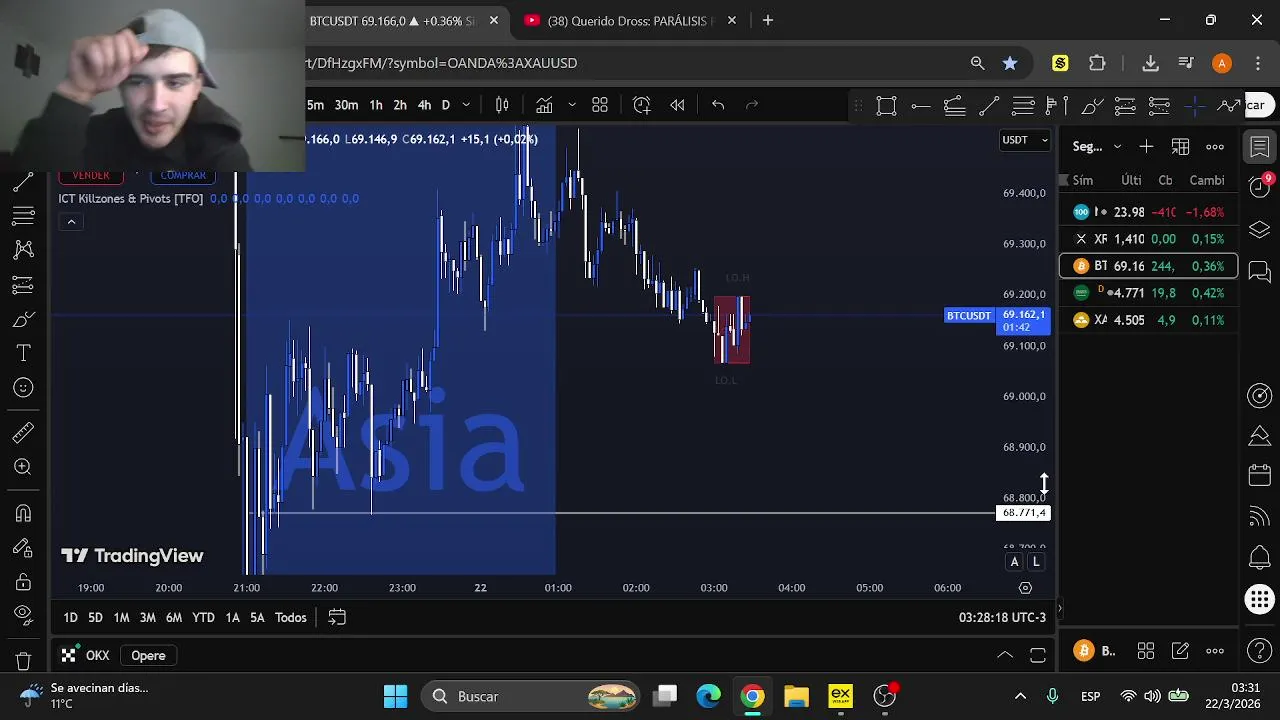Open the USDT currency dropdown
Image resolution: width=1280 pixels, height=720 pixels.
[x=1025, y=140]
